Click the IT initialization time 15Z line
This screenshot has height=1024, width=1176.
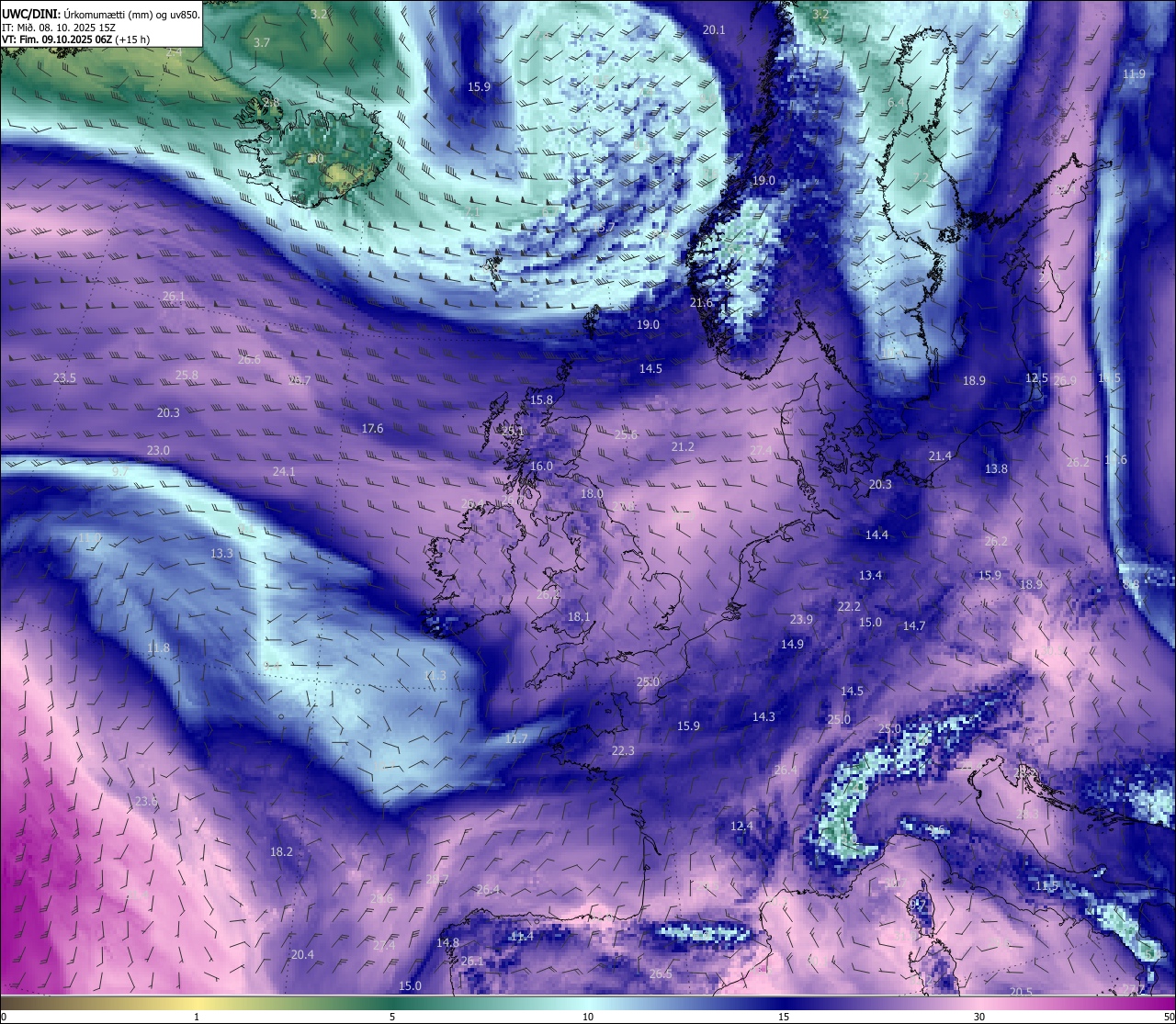[x=59, y=28]
